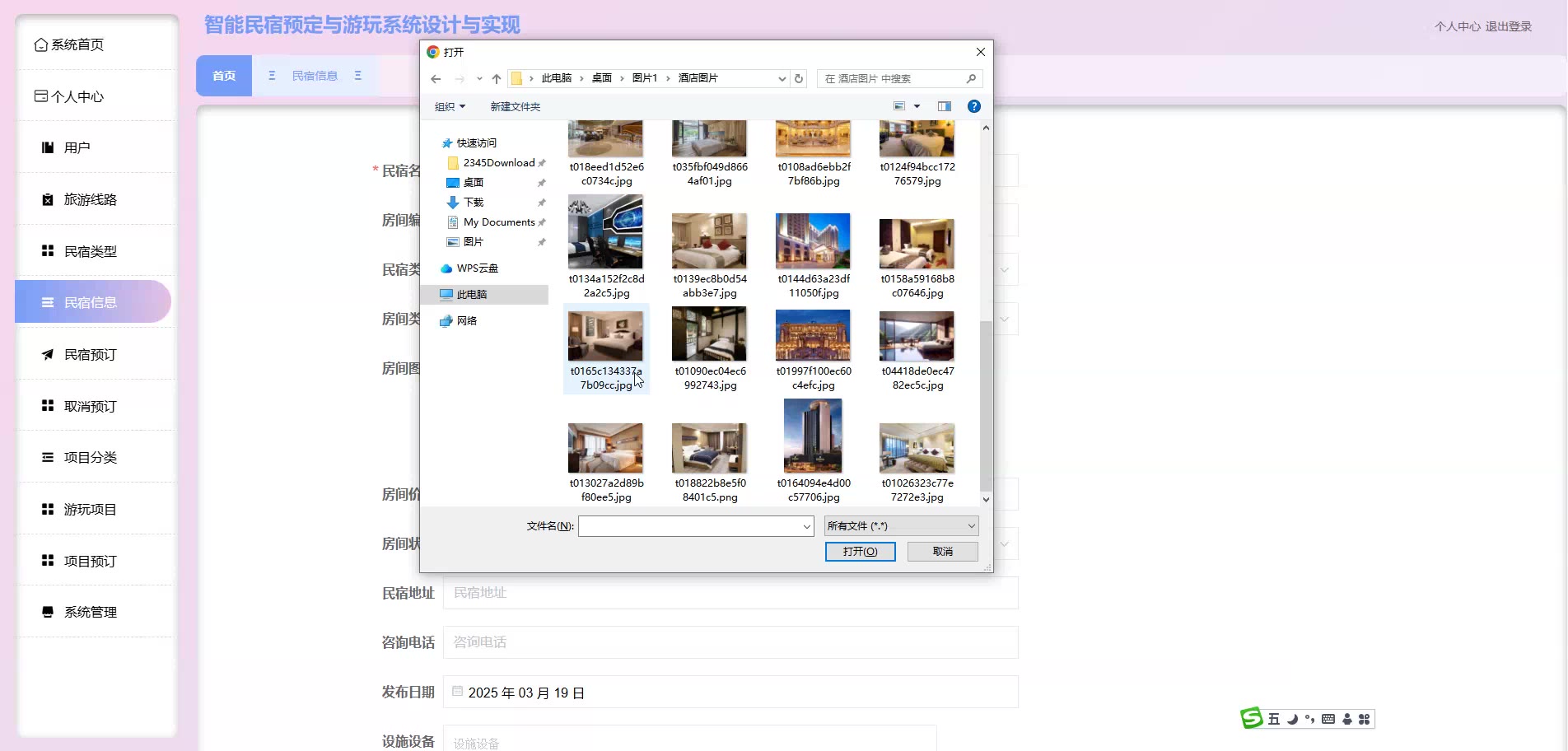The height and width of the screenshot is (751, 1568).
Task: Expand the view mode options arrow
Action: pyautogui.click(x=917, y=106)
